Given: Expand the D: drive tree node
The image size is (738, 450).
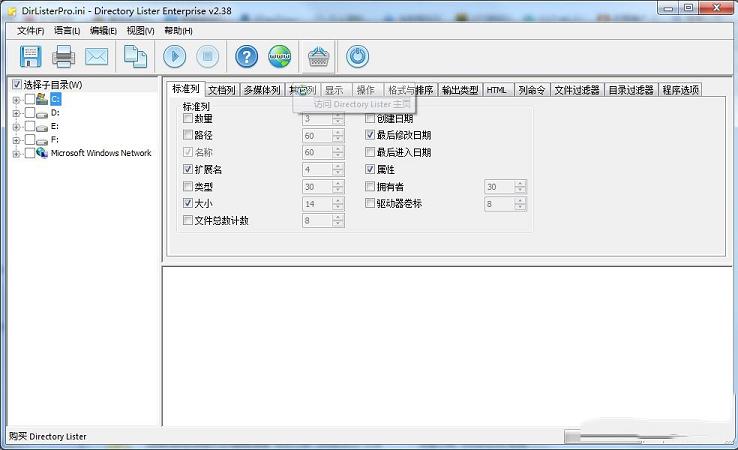Looking at the screenshot, I should point(16,114).
